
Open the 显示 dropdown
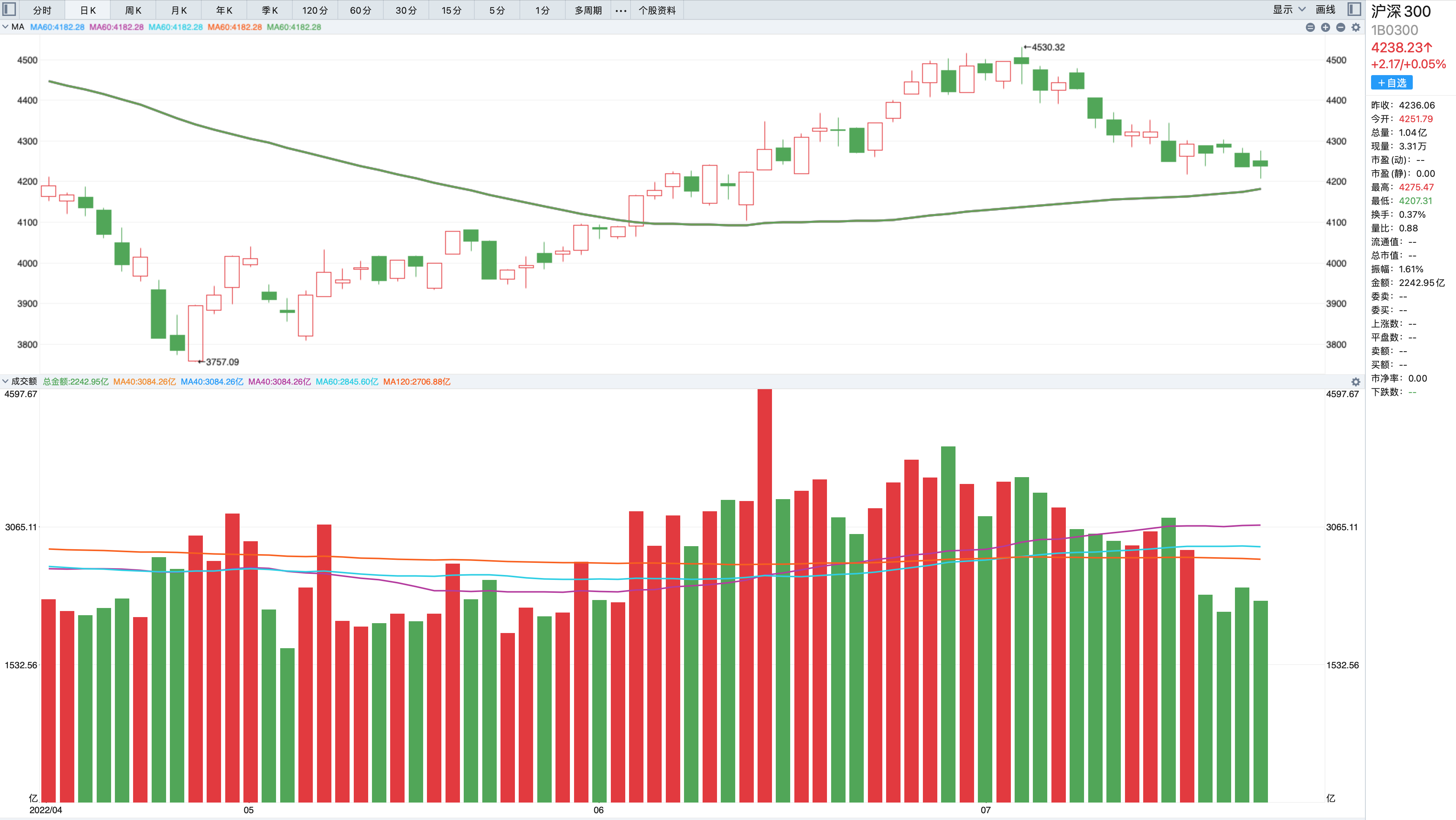click(1289, 9)
